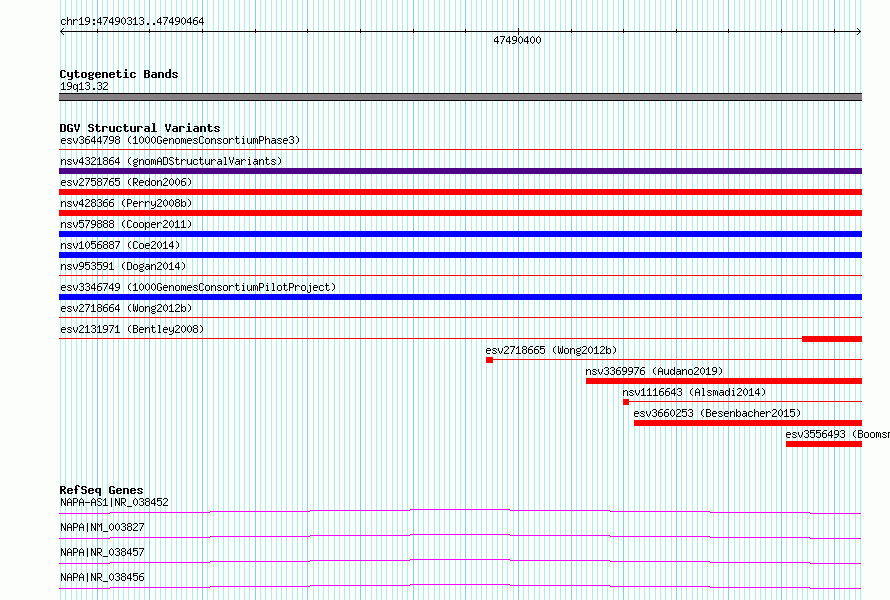The image size is (890, 600).
Task: Open gene NAPA|NR_038457
Action: point(102,552)
